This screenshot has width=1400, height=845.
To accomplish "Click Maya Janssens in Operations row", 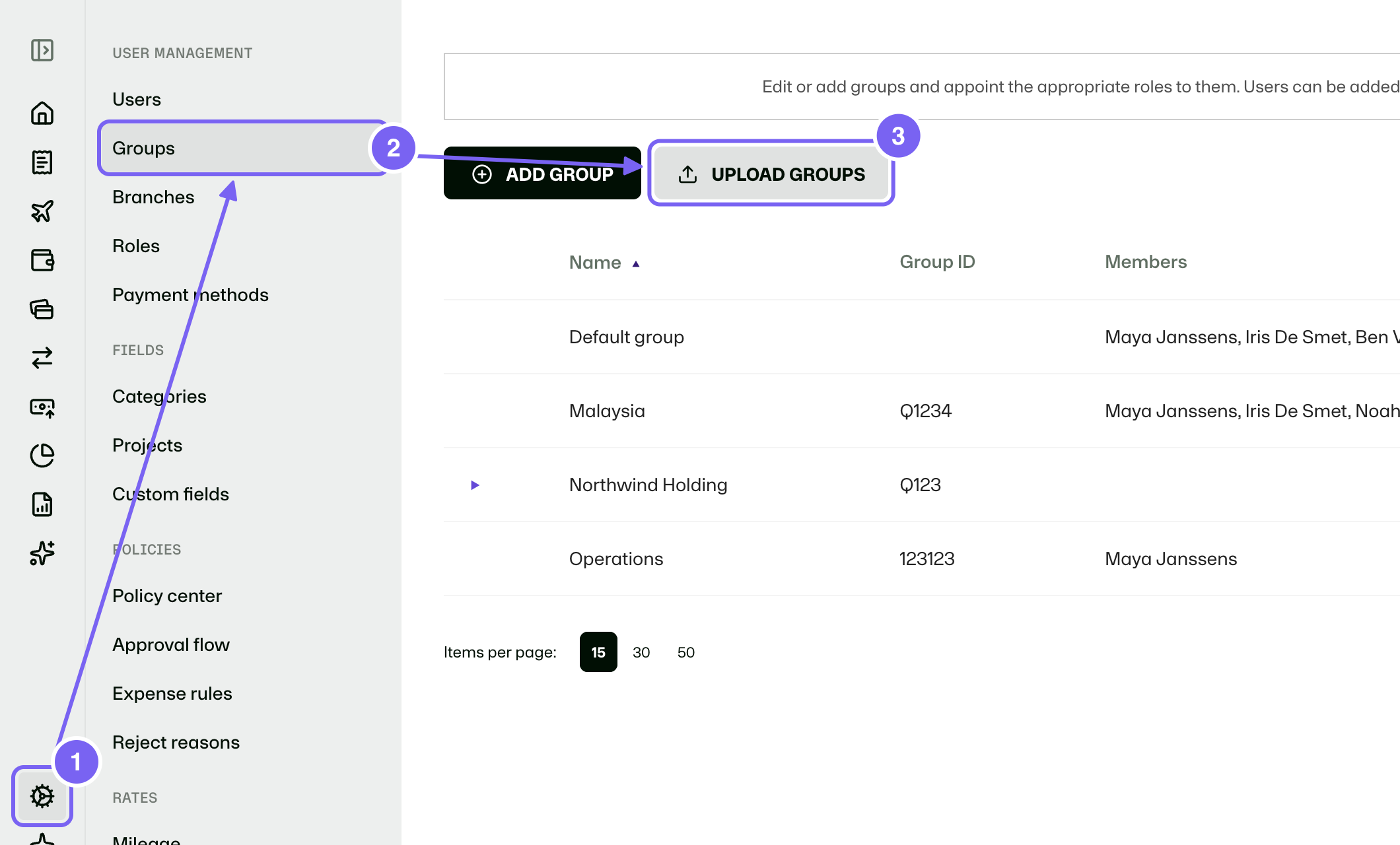I will tap(1171, 559).
